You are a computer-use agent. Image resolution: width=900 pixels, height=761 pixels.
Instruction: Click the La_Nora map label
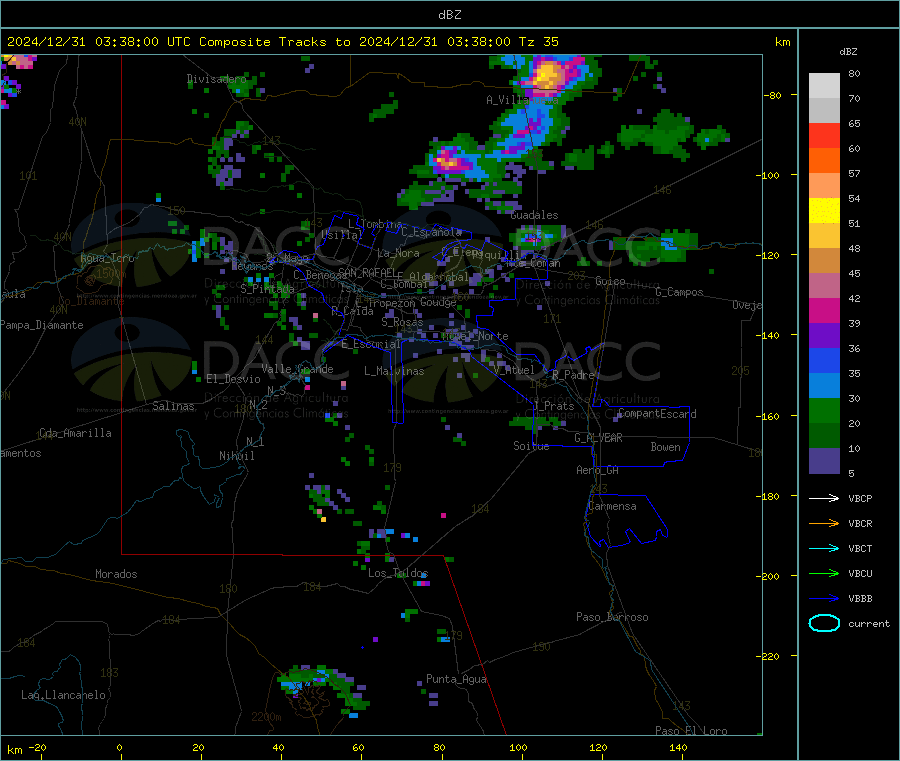pos(398,253)
